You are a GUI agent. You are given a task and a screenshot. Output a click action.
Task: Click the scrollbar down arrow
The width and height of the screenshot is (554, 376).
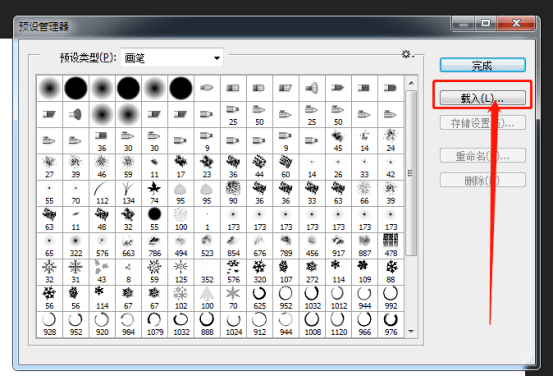pyautogui.click(x=411, y=331)
